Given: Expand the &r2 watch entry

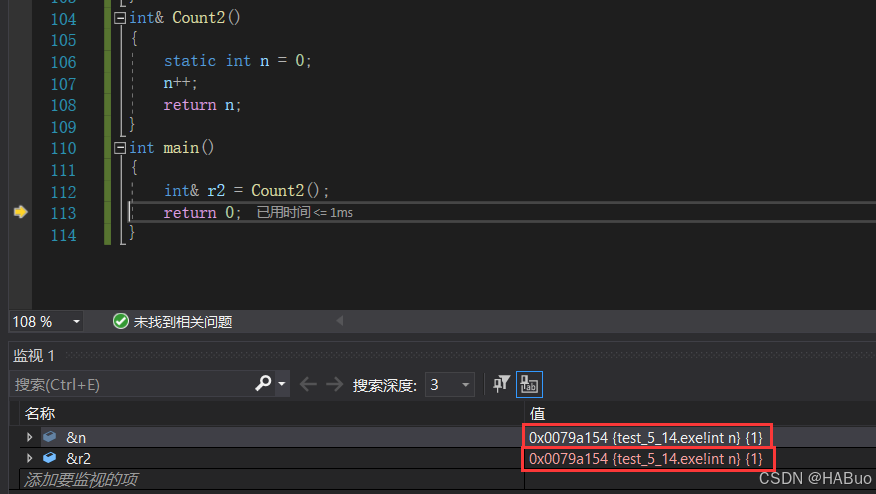Looking at the screenshot, I should point(30,458).
